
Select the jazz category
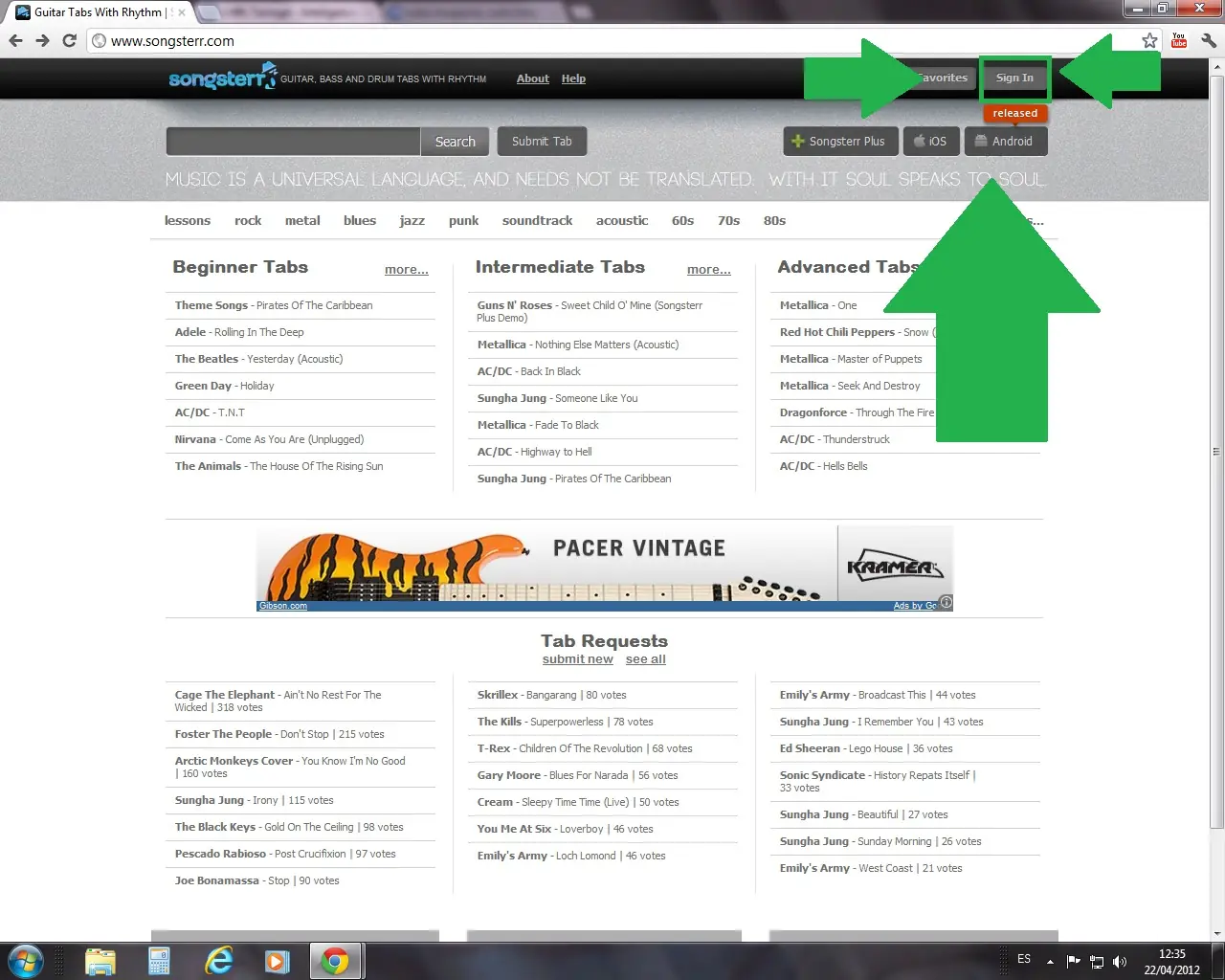412,220
